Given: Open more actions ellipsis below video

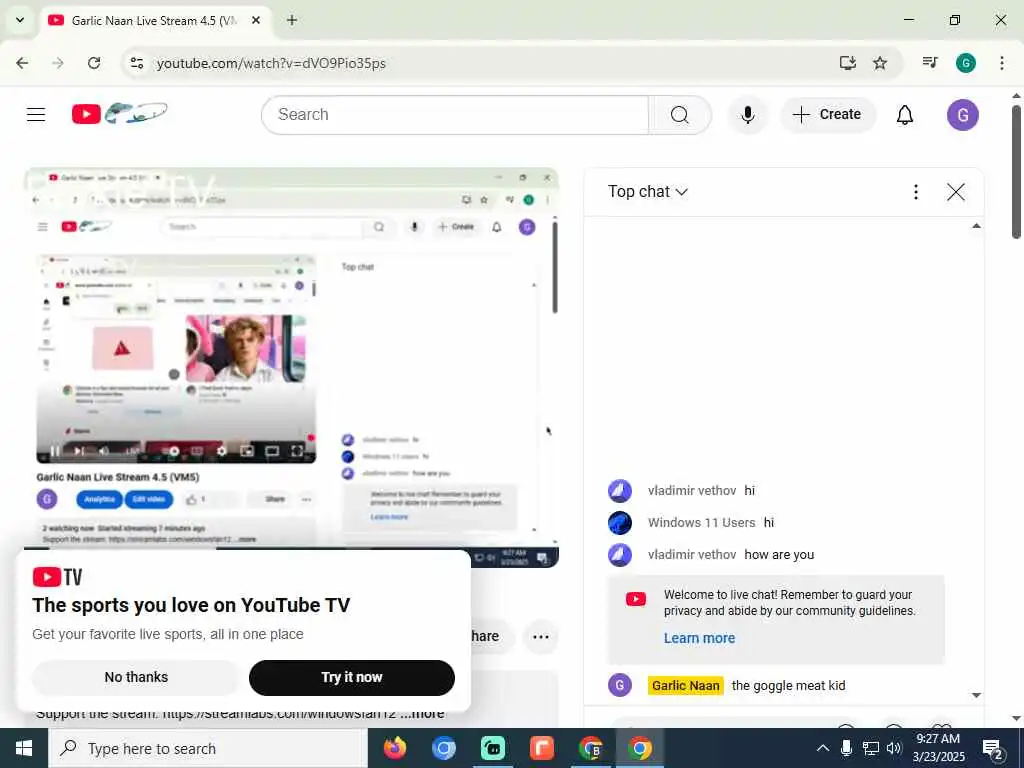Looking at the screenshot, I should coord(540,637).
